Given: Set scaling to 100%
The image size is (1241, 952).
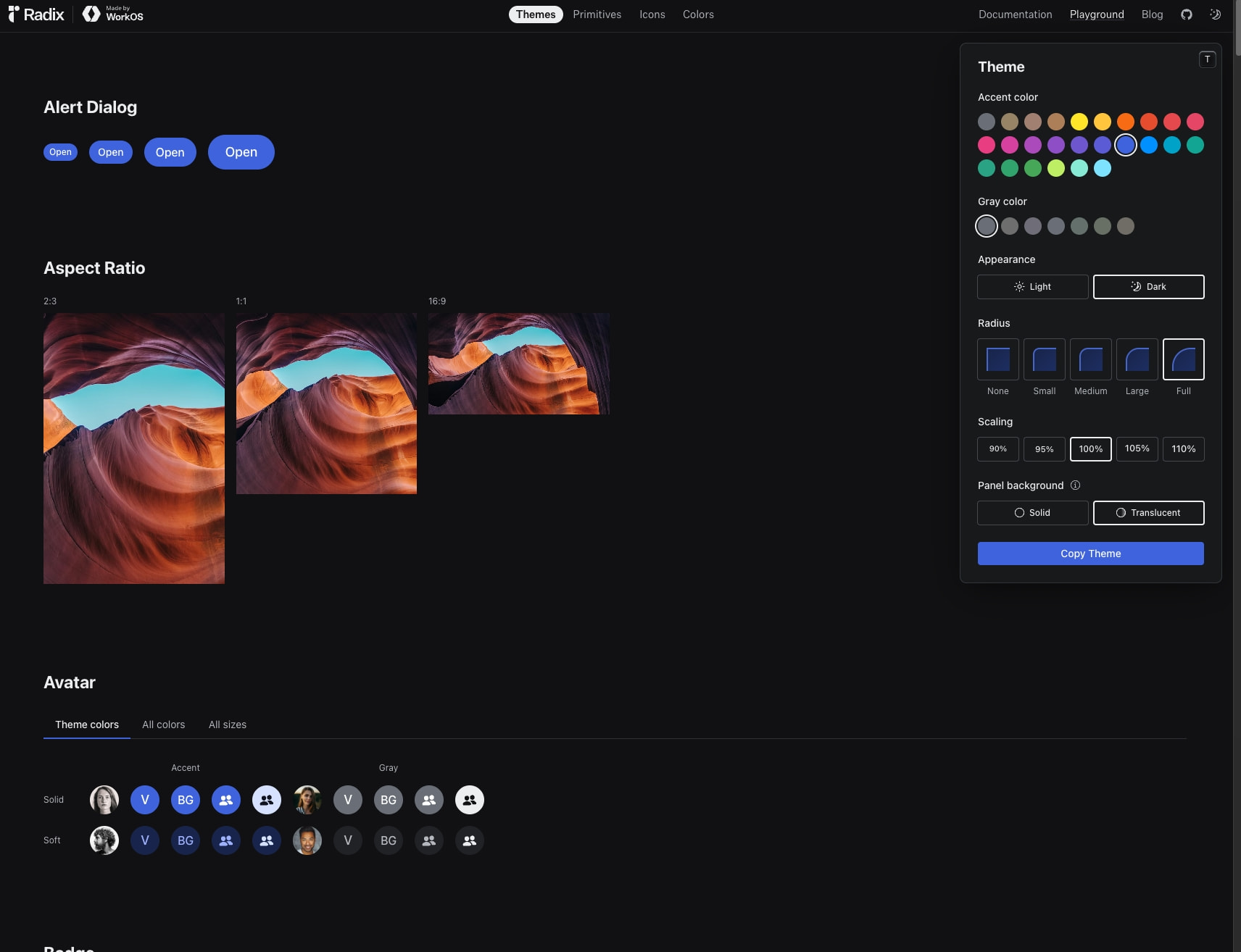Looking at the screenshot, I should point(1091,449).
